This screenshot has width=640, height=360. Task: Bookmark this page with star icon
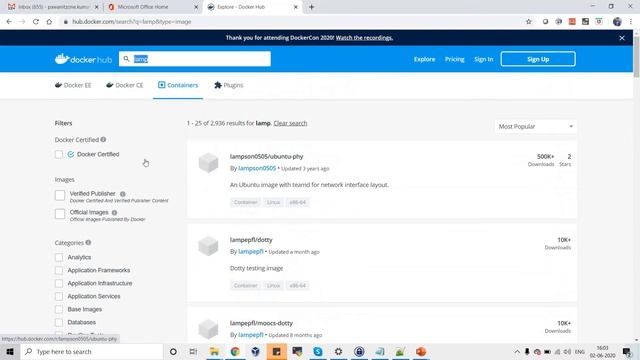[529, 22]
